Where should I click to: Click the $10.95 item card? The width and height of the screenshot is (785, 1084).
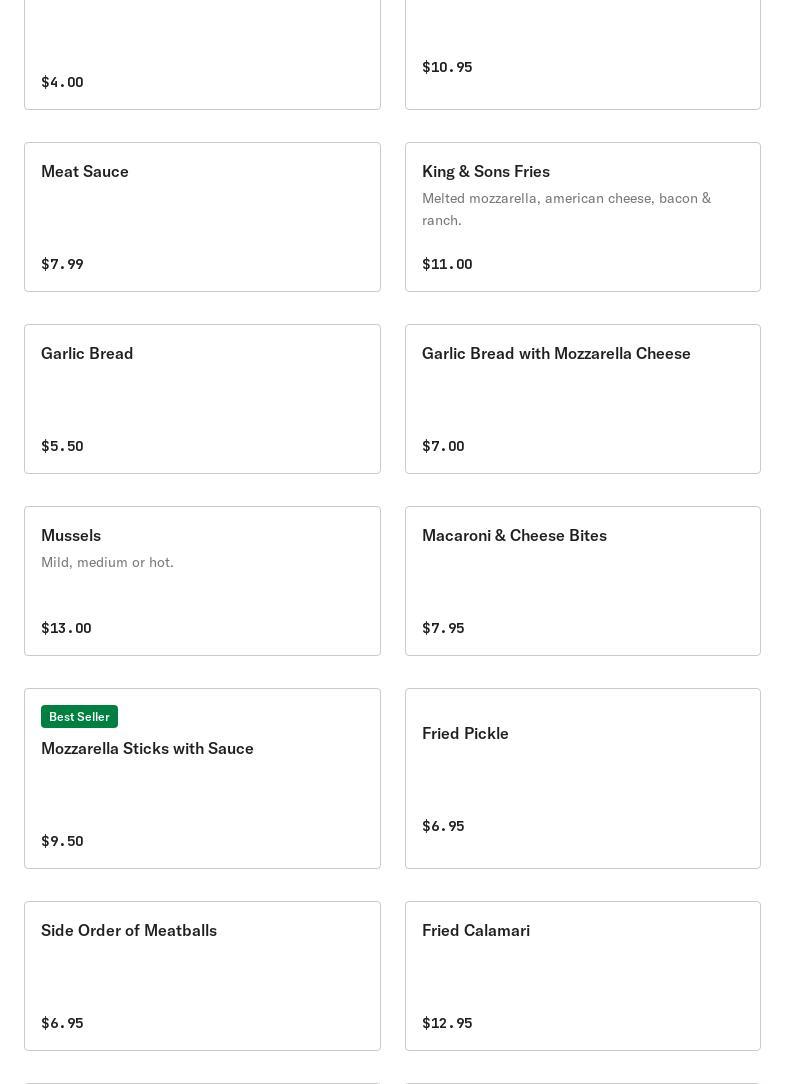582,54
